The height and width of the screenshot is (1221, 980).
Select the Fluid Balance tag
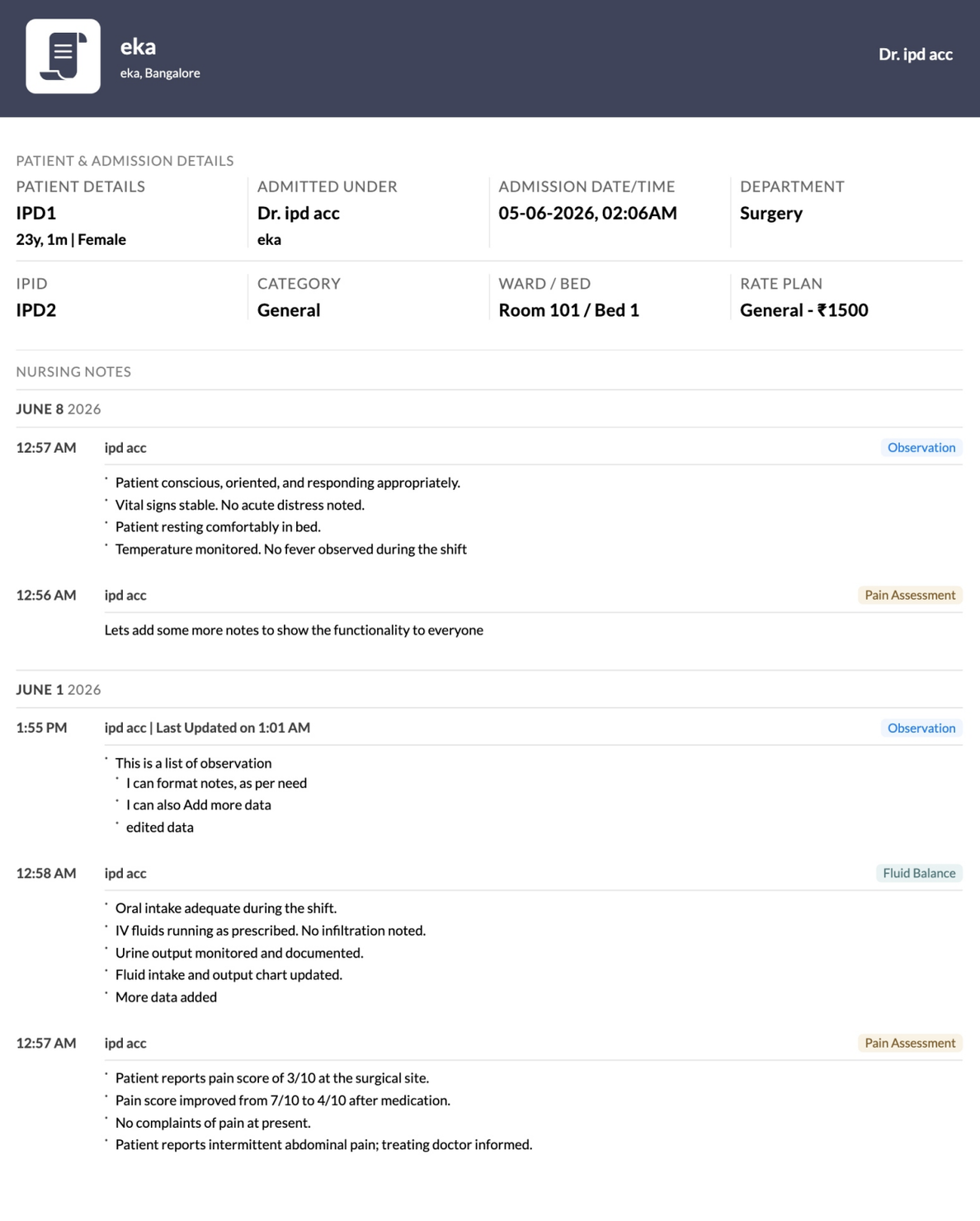(x=919, y=873)
